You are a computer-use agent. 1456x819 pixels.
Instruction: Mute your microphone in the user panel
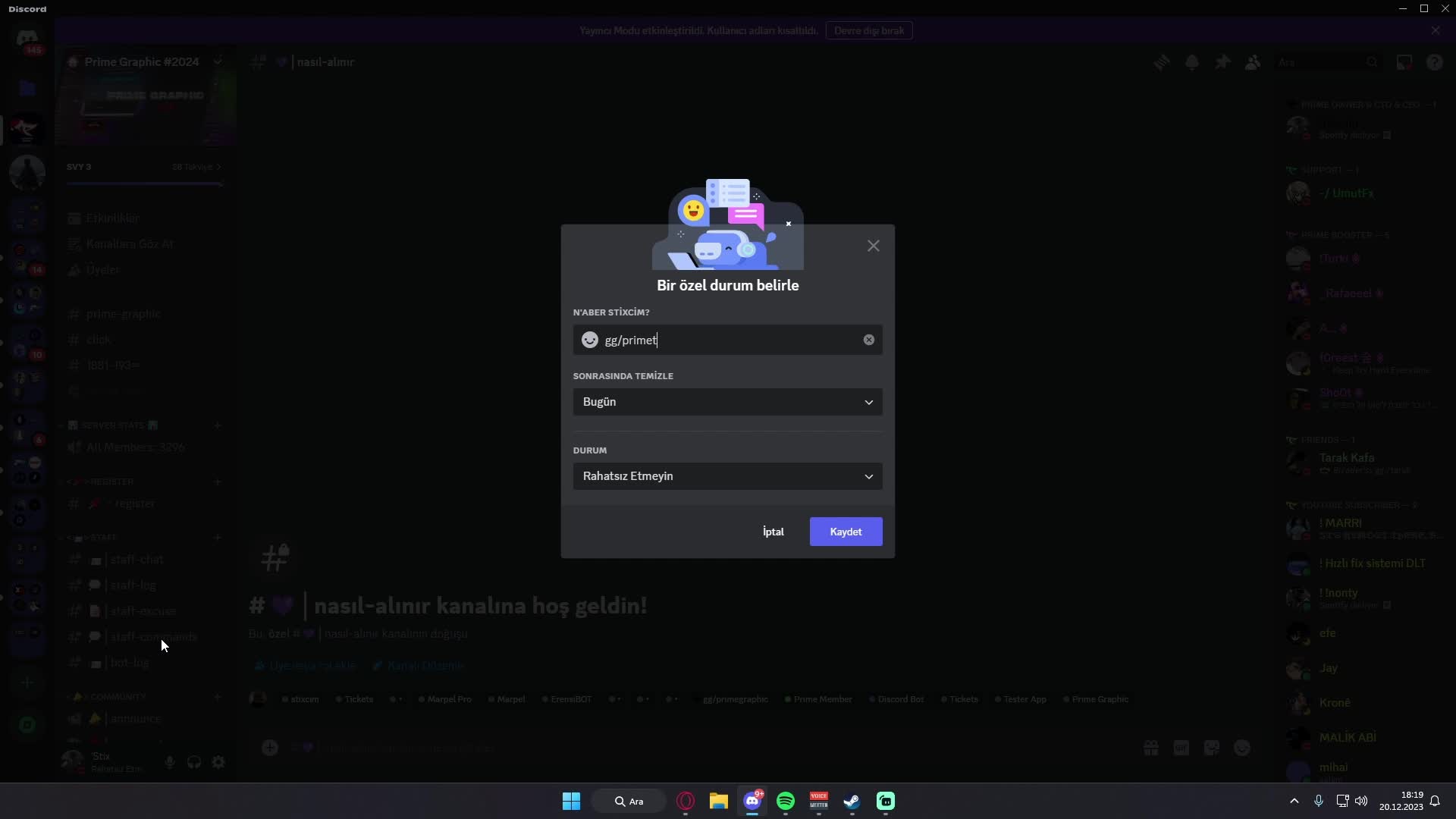coord(169,762)
